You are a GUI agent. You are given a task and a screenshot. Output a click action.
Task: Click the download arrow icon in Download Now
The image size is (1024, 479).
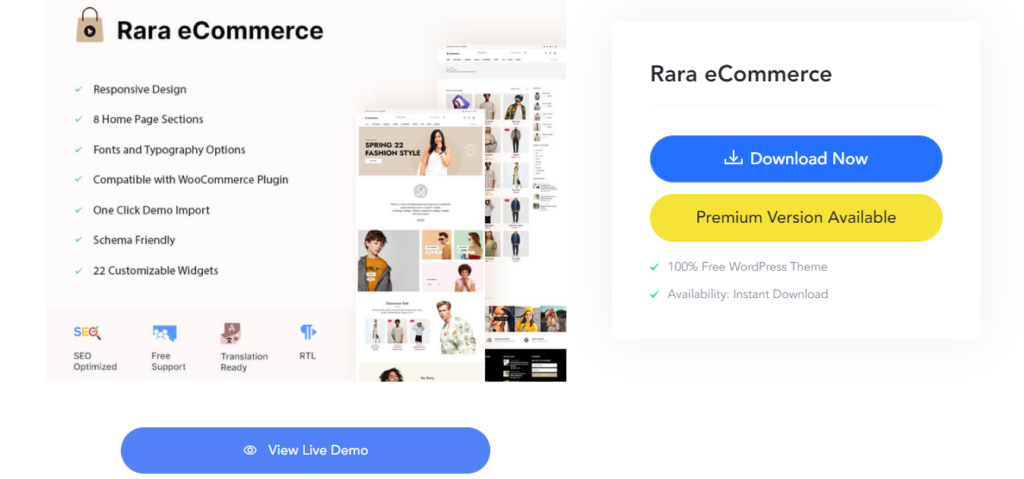(x=733, y=158)
